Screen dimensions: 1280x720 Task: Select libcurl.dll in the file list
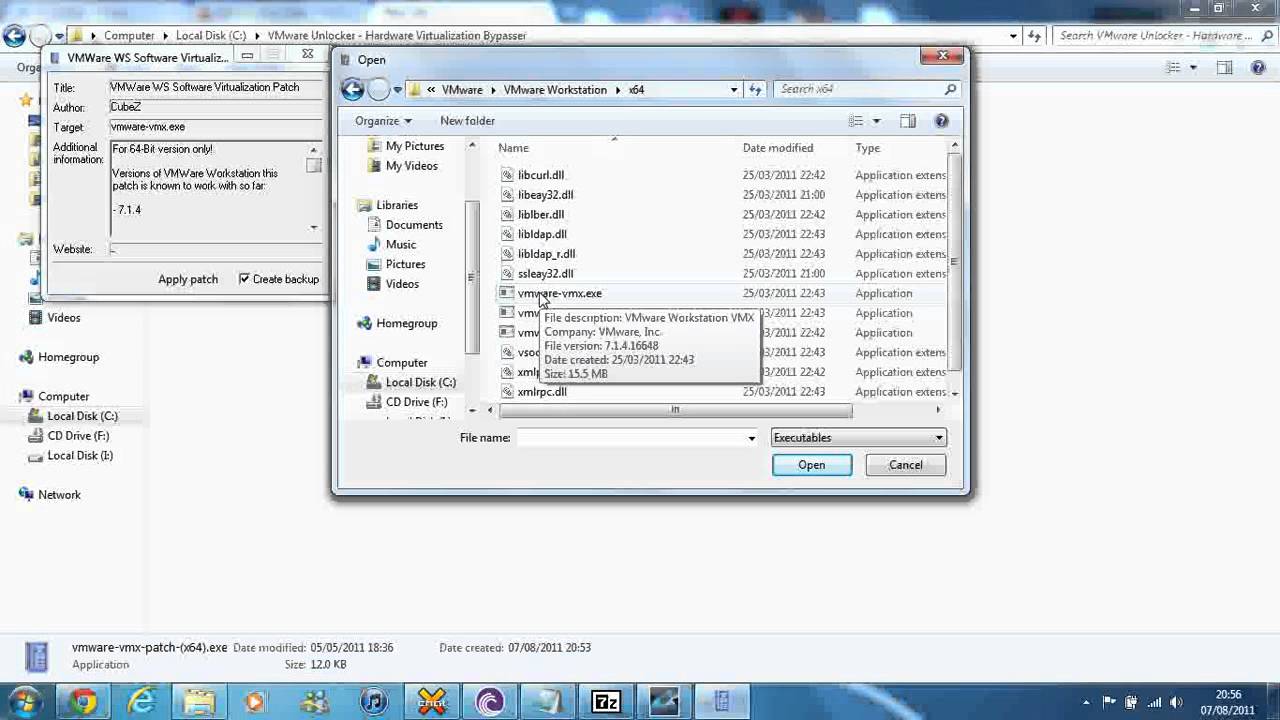coord(541,175)
